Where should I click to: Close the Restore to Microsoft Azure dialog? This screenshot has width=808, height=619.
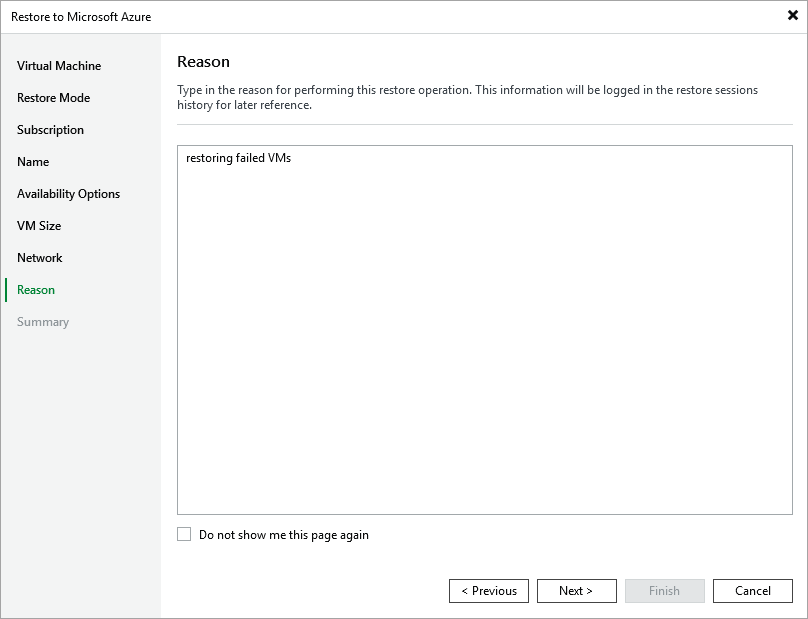[x=792, y=16]
